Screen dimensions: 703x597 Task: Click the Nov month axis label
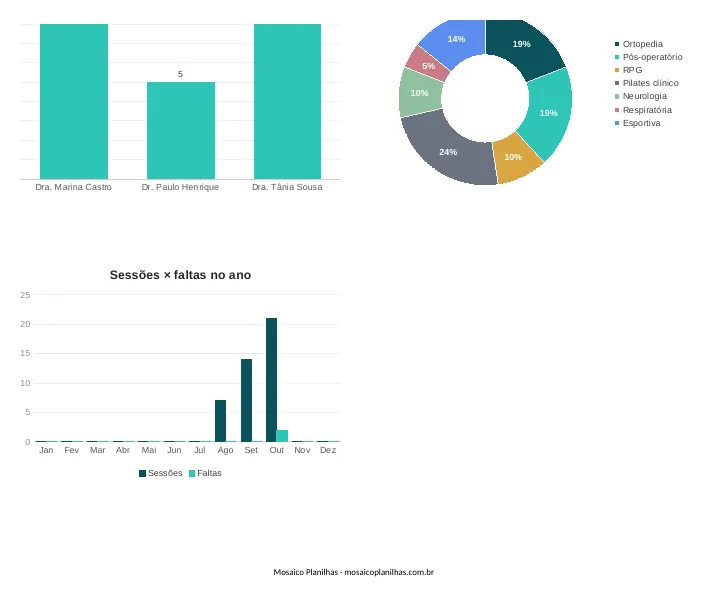[302, 450]
